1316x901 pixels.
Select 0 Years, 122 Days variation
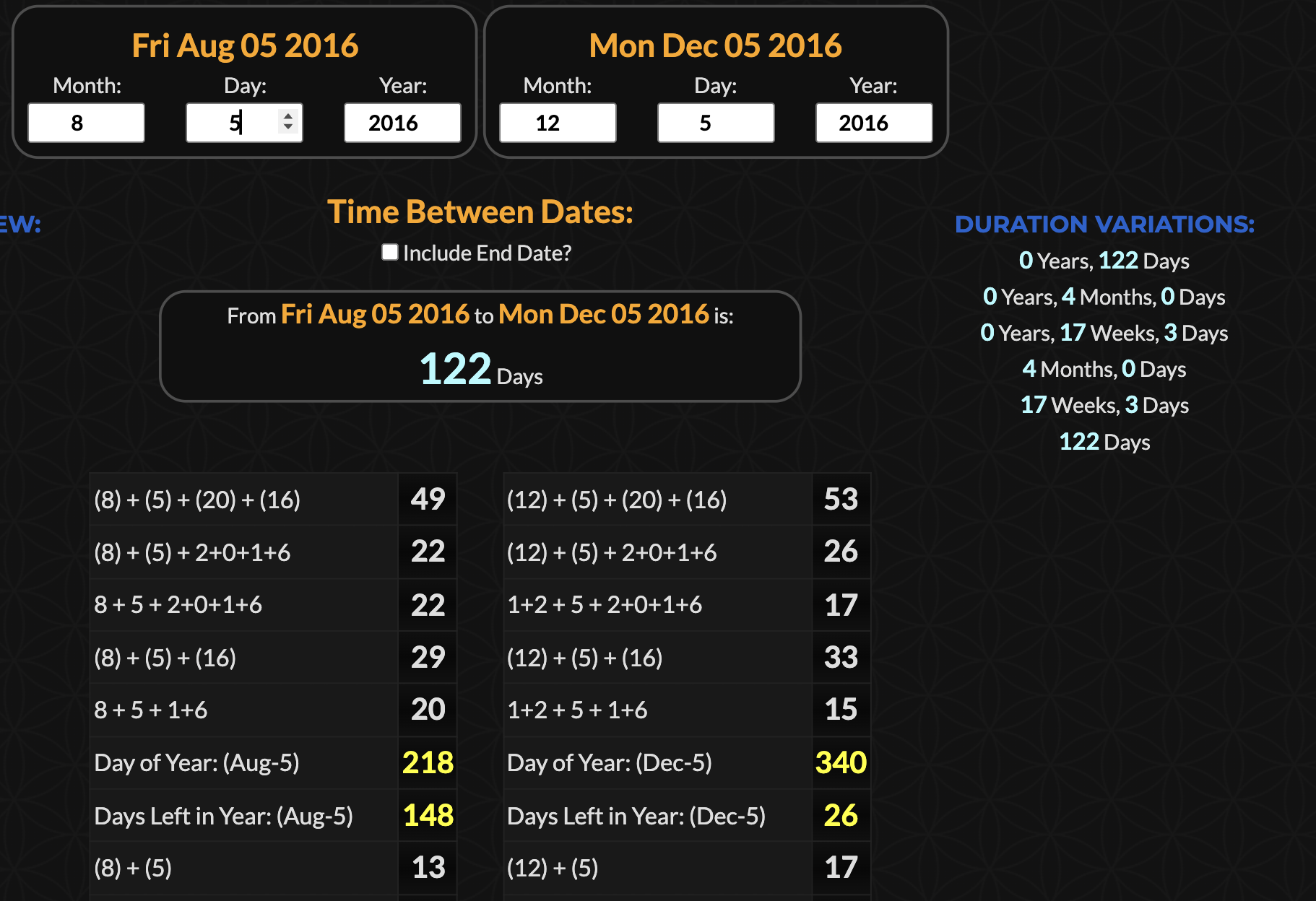[x=1104, y=261]
